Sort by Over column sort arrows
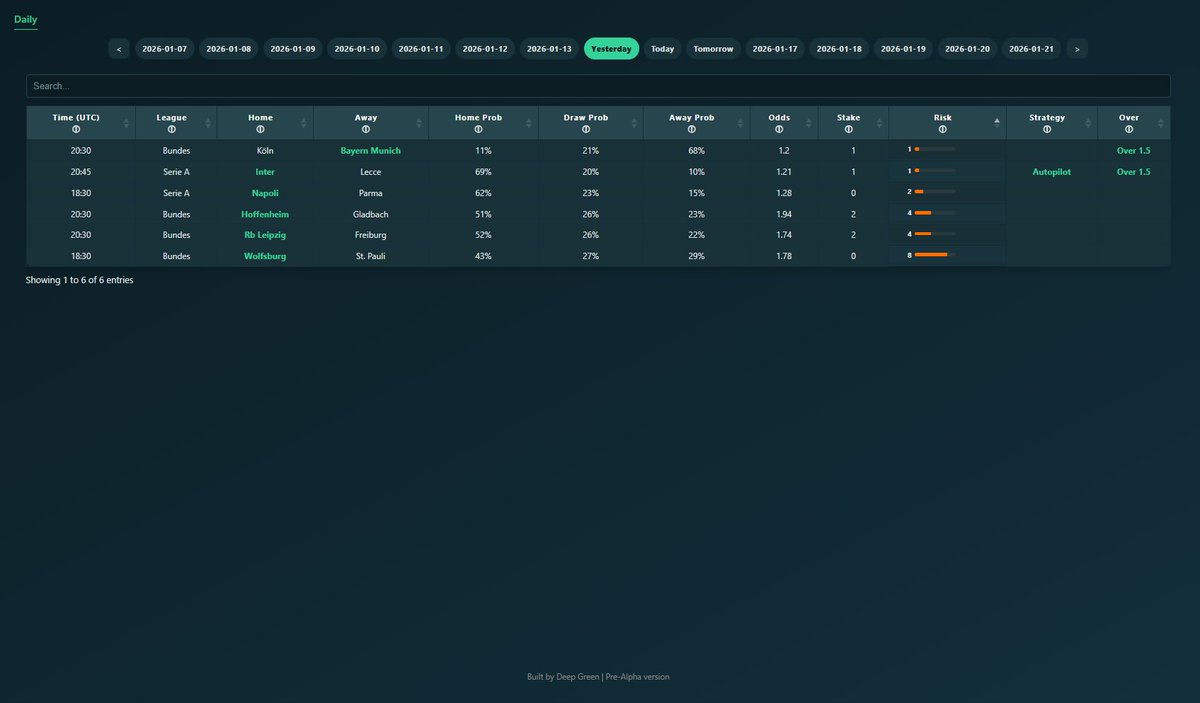The width and height of the screenshot is (1200, 703). tap(1160, 123)
